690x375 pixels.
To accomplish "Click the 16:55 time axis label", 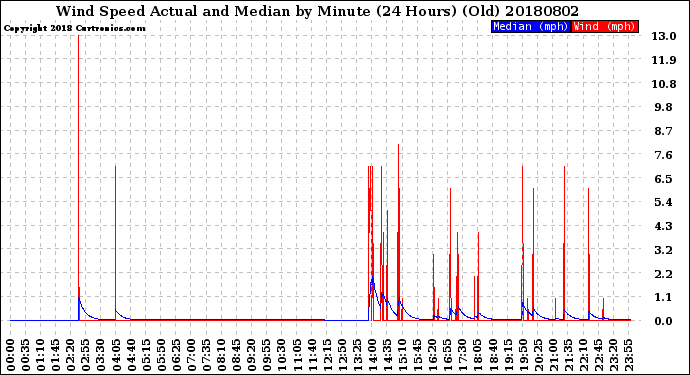I will point(449,355).
